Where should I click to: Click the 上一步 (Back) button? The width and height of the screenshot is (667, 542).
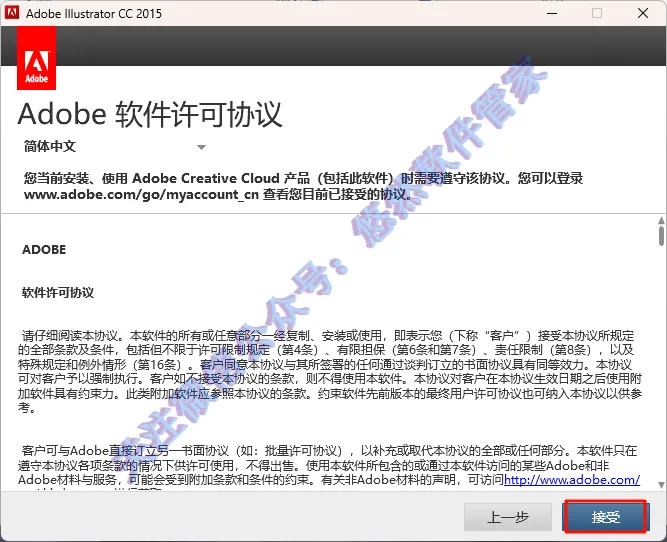tap(507, 517)
